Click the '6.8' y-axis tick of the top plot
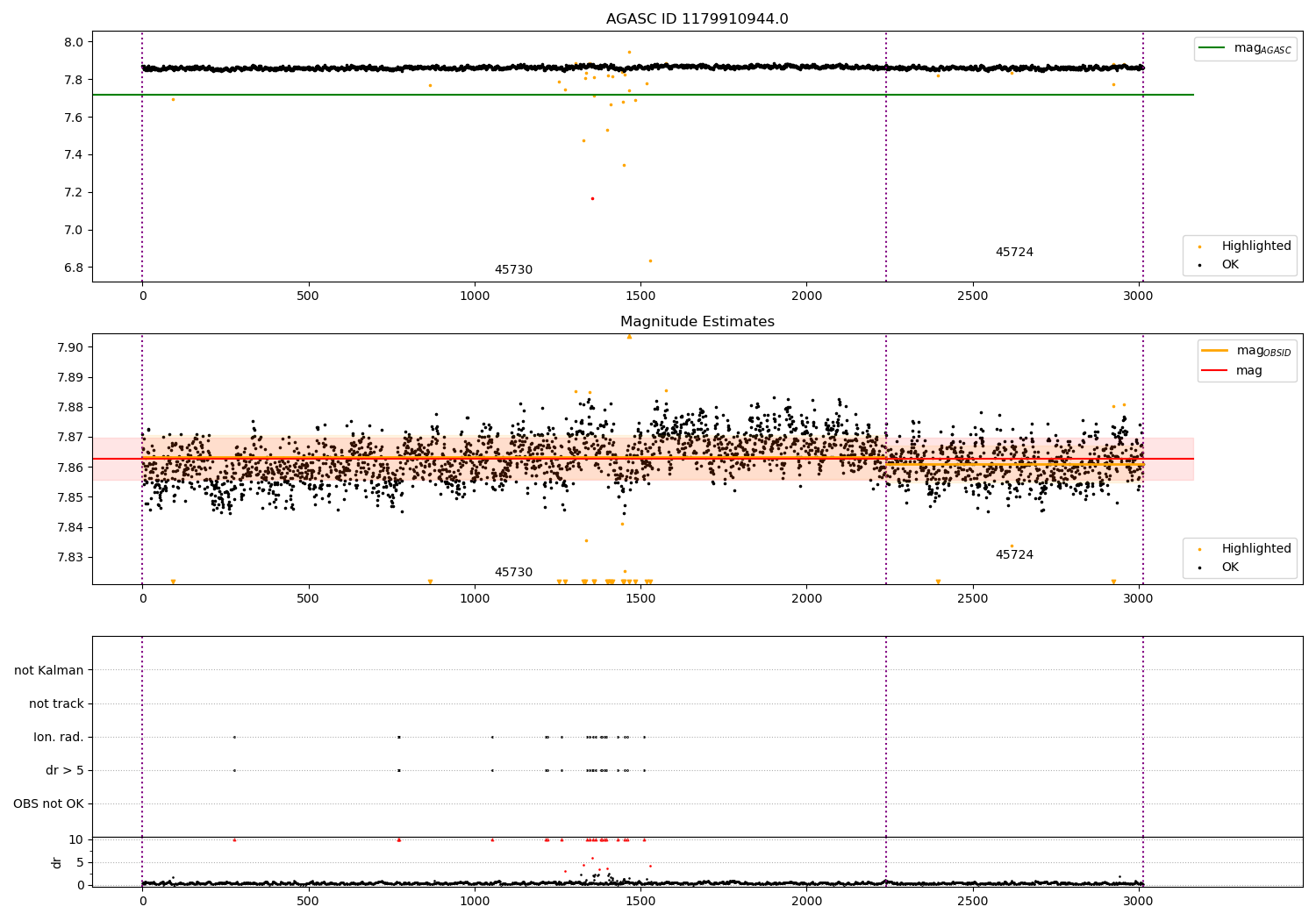The image size is (1316, 921). [74, 268]
